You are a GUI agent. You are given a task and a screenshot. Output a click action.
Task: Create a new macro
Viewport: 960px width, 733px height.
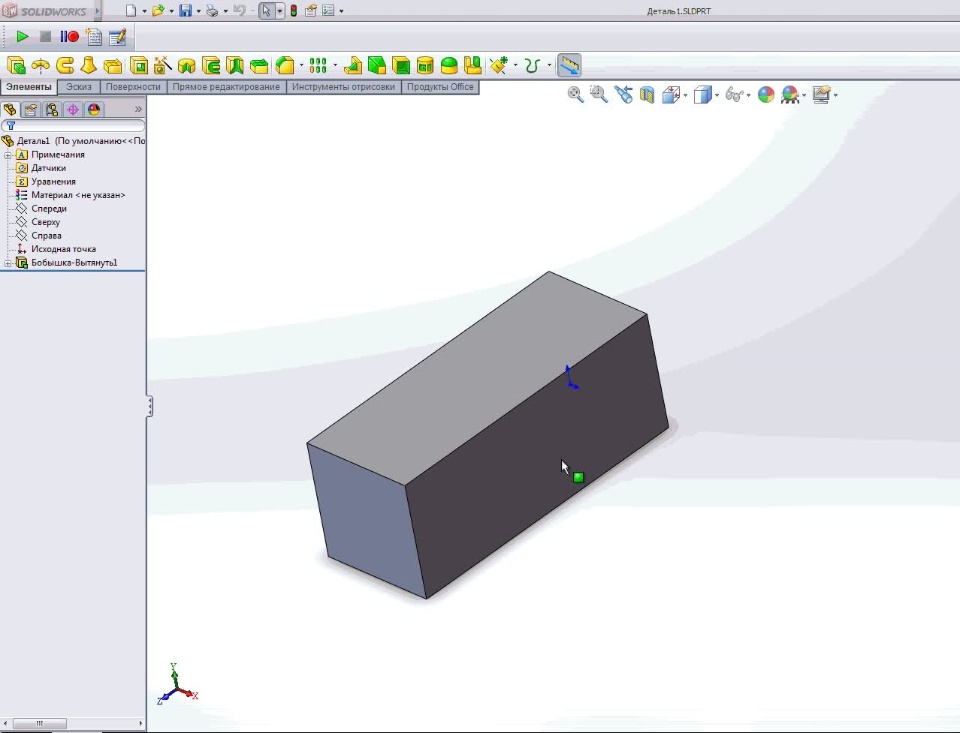[x=94, y=37]
